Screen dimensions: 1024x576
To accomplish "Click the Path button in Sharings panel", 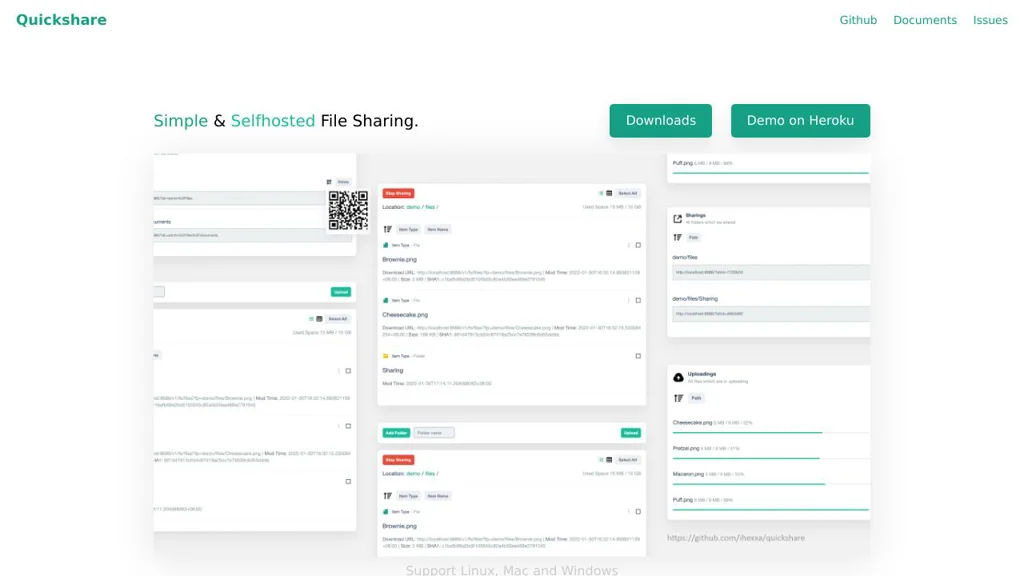I will click(x=694, y=238).
